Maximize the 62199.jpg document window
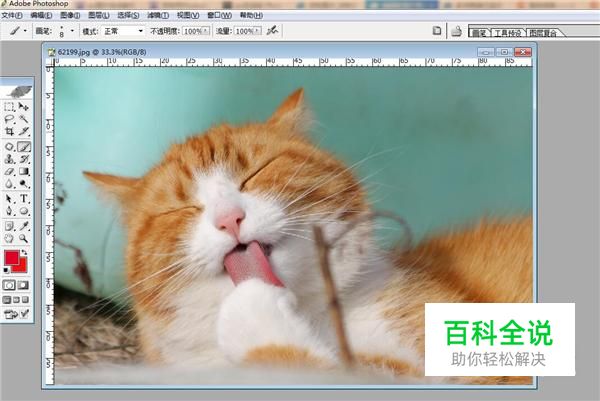Image resolution: width=600 pixels, height=401 pixels. 504,52
